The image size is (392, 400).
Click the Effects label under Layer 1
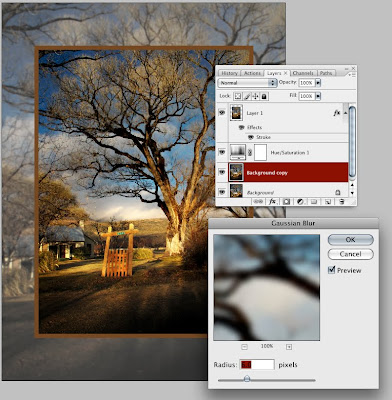(255, 127)
